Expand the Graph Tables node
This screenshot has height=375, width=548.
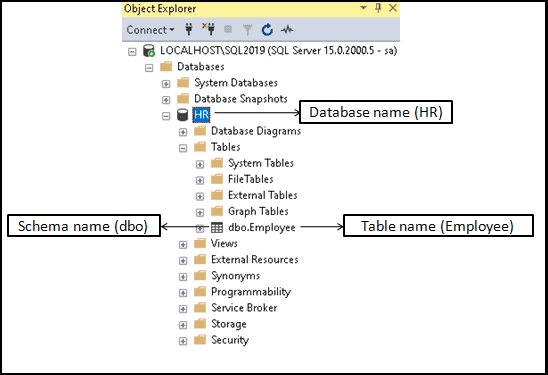pos(200,212)
